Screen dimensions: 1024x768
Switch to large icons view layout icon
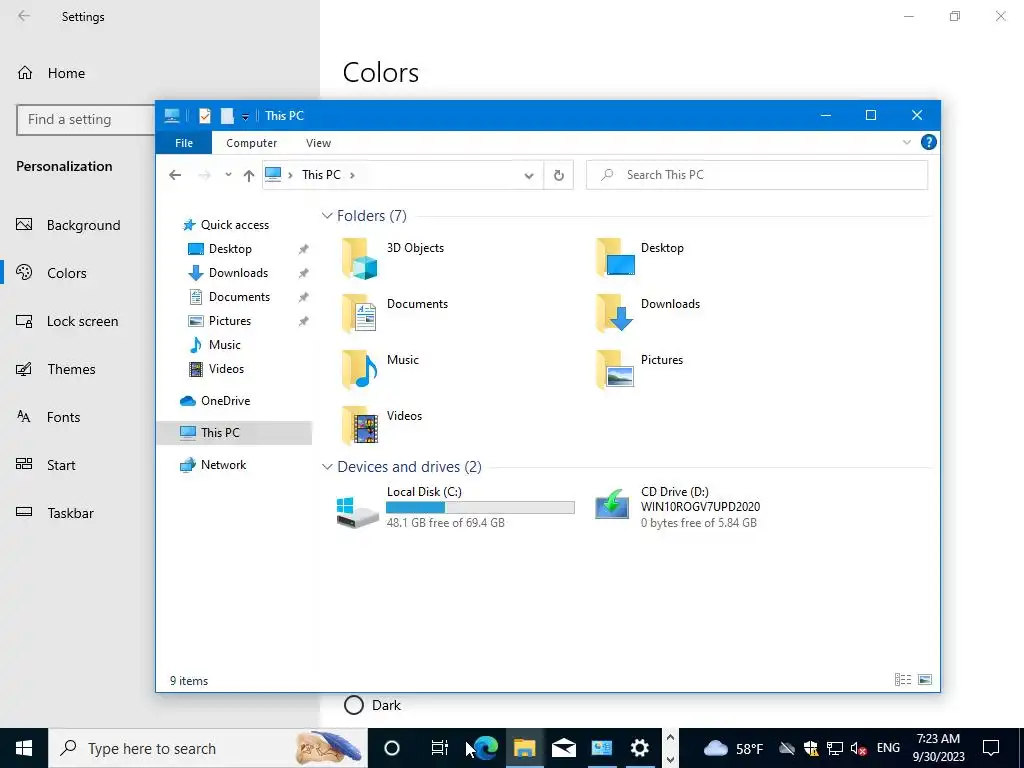[x=925, y=680]
